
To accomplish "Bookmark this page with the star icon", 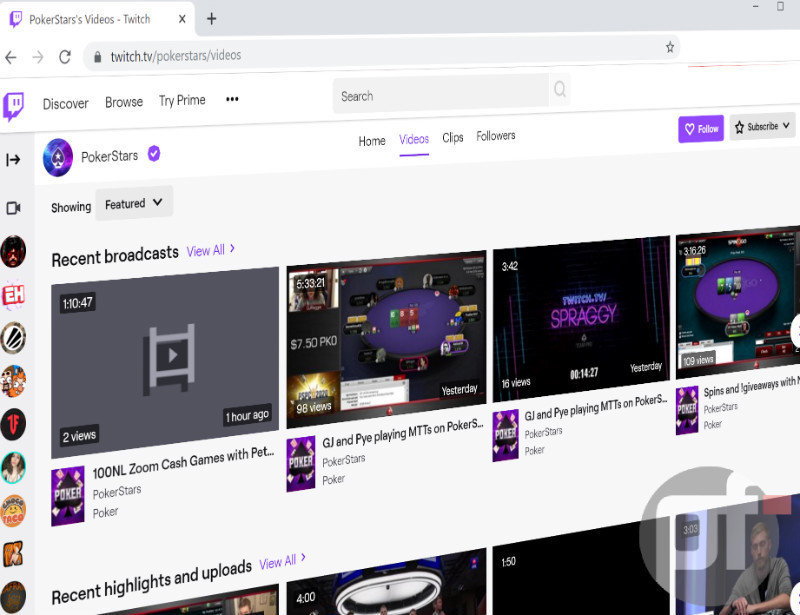I will pyautogui.click(x=670, y=47).
